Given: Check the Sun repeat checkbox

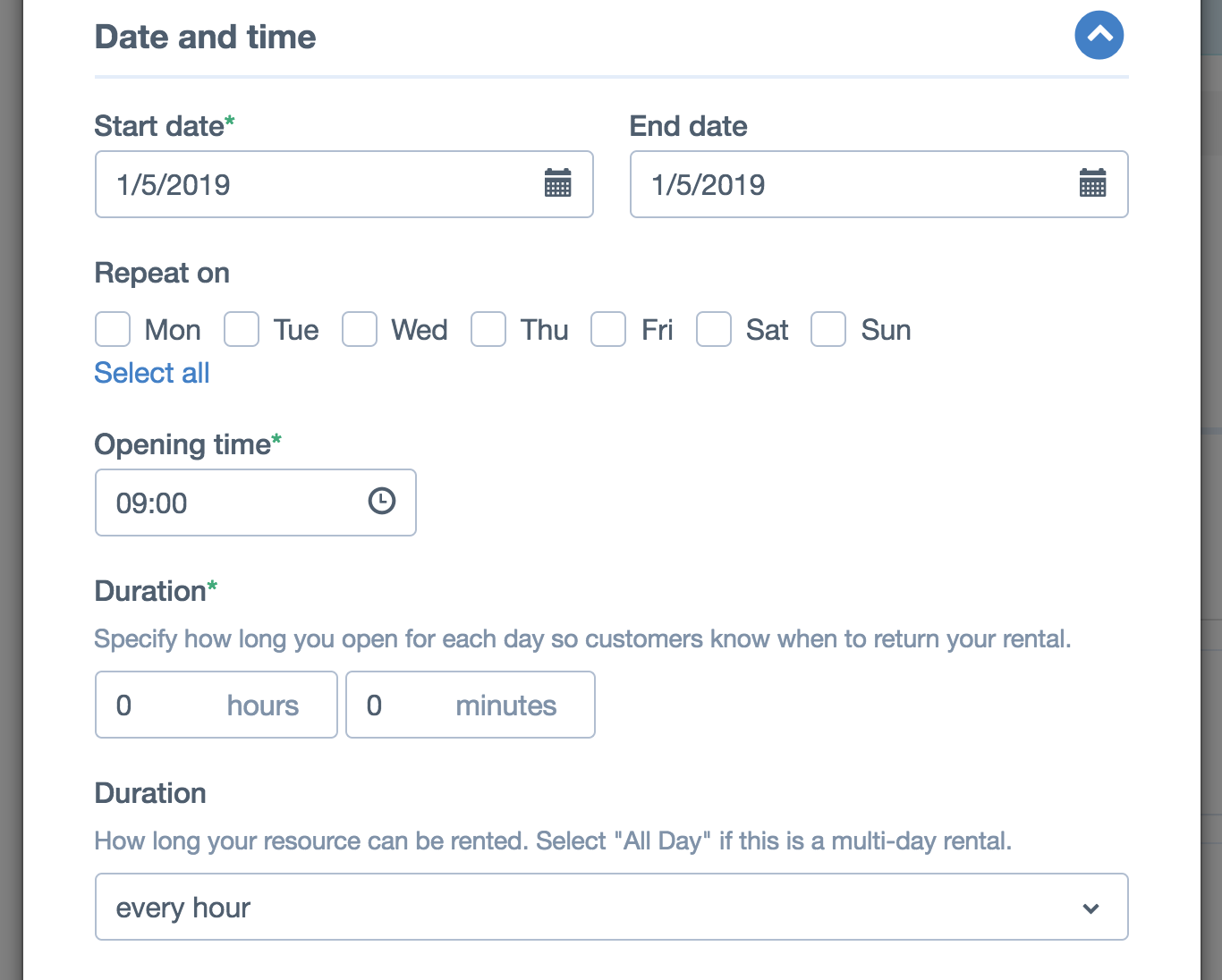Looking at the screenshot, I should pos(828,329).
